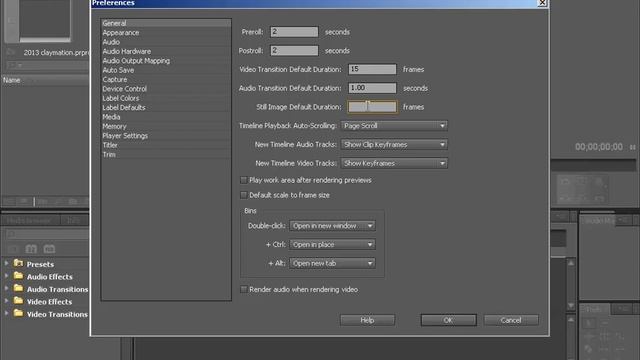Click project preview thumbnail in Project panel
This screenshot has height=360, width=640.
point(45,20)
